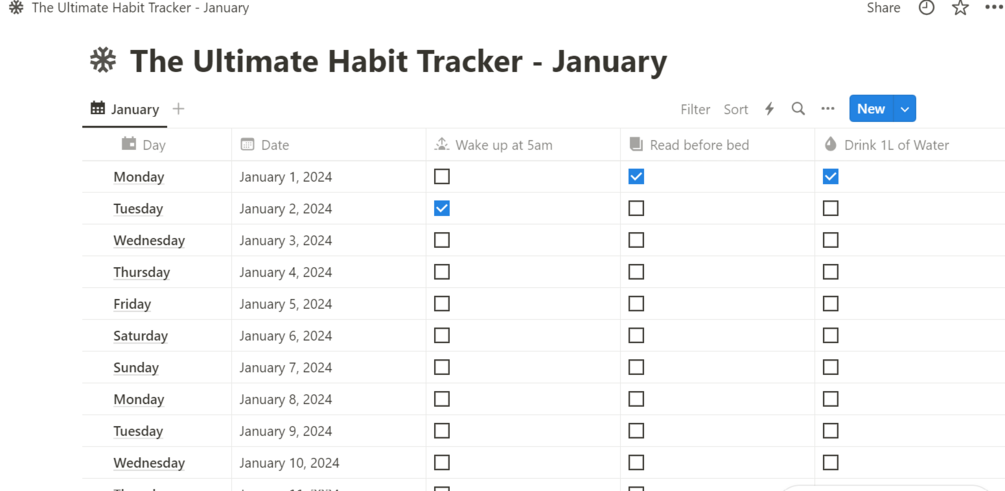Check Wake up at 5am for Monday January 1

(442, 177)
